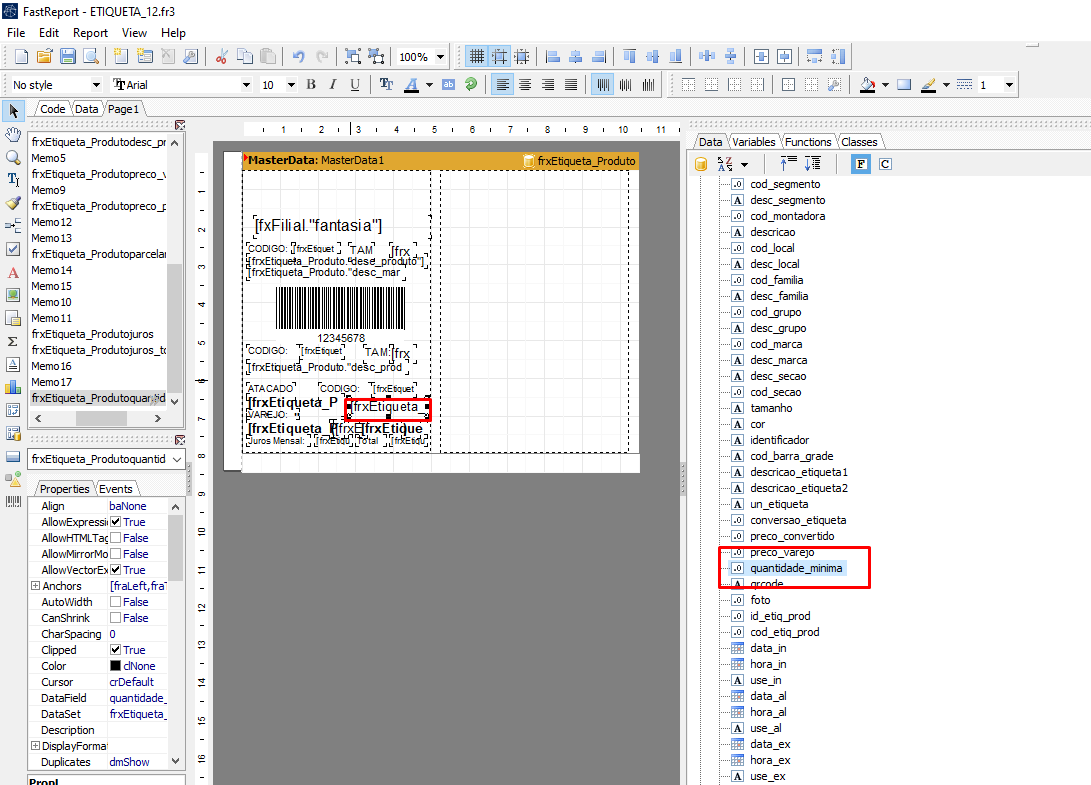
Task: Insert a Chart object from toolbar
Action: point(13,387)
